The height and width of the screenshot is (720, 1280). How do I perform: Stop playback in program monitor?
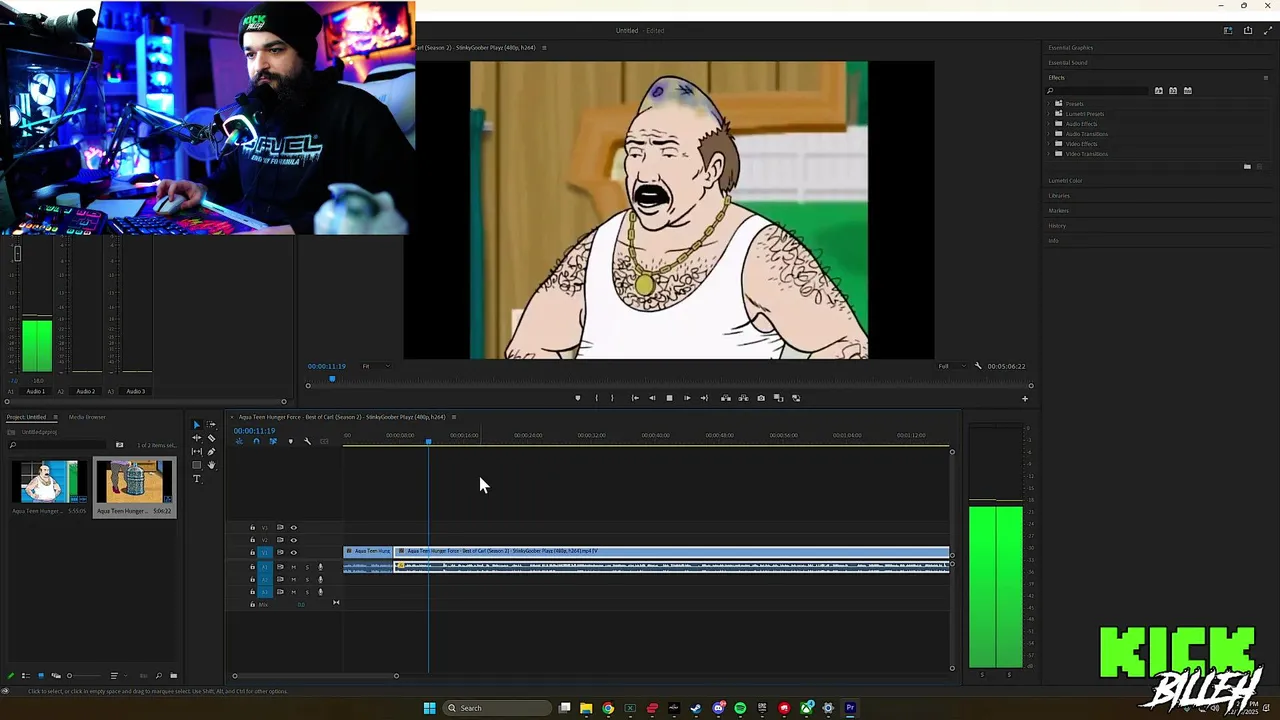[x=670, y=398]
